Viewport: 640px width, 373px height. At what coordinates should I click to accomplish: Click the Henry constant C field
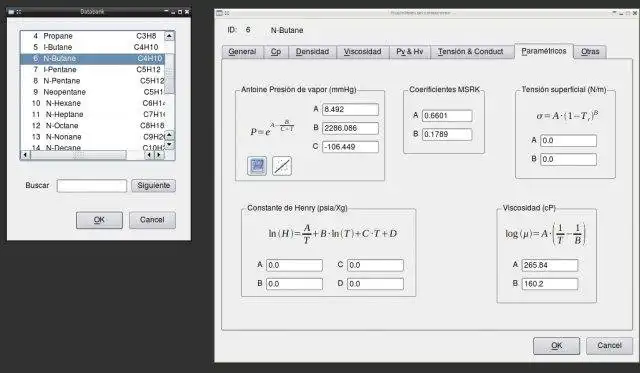click(375, 265)
